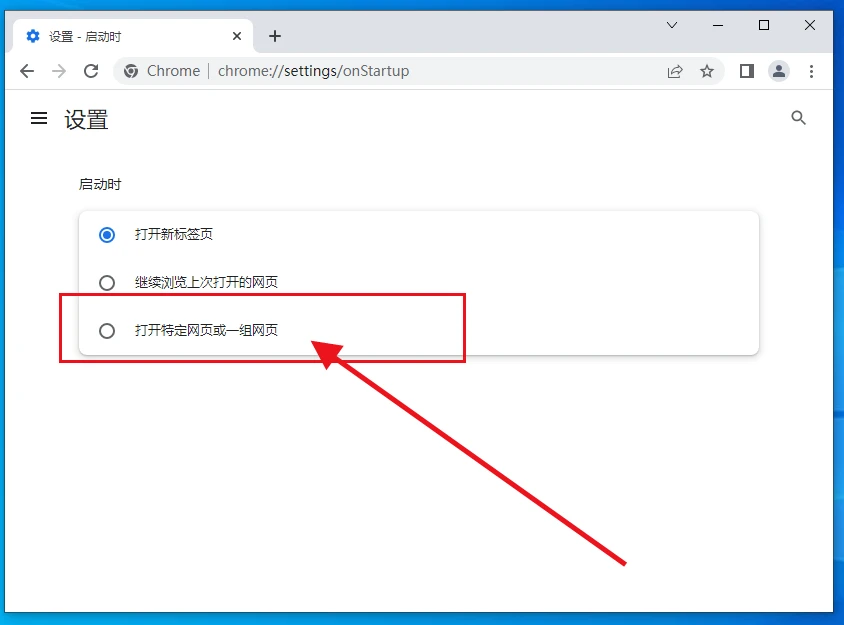The height and width of the screenshot is (625, 844).
Task: Share this page using the share icon
Action: click(x=676, y=71)
